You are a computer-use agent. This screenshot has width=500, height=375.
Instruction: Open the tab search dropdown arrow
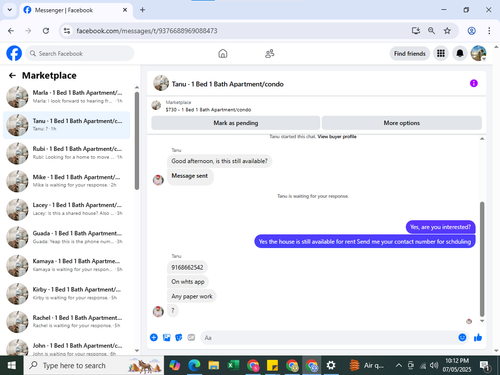(10, 10)
